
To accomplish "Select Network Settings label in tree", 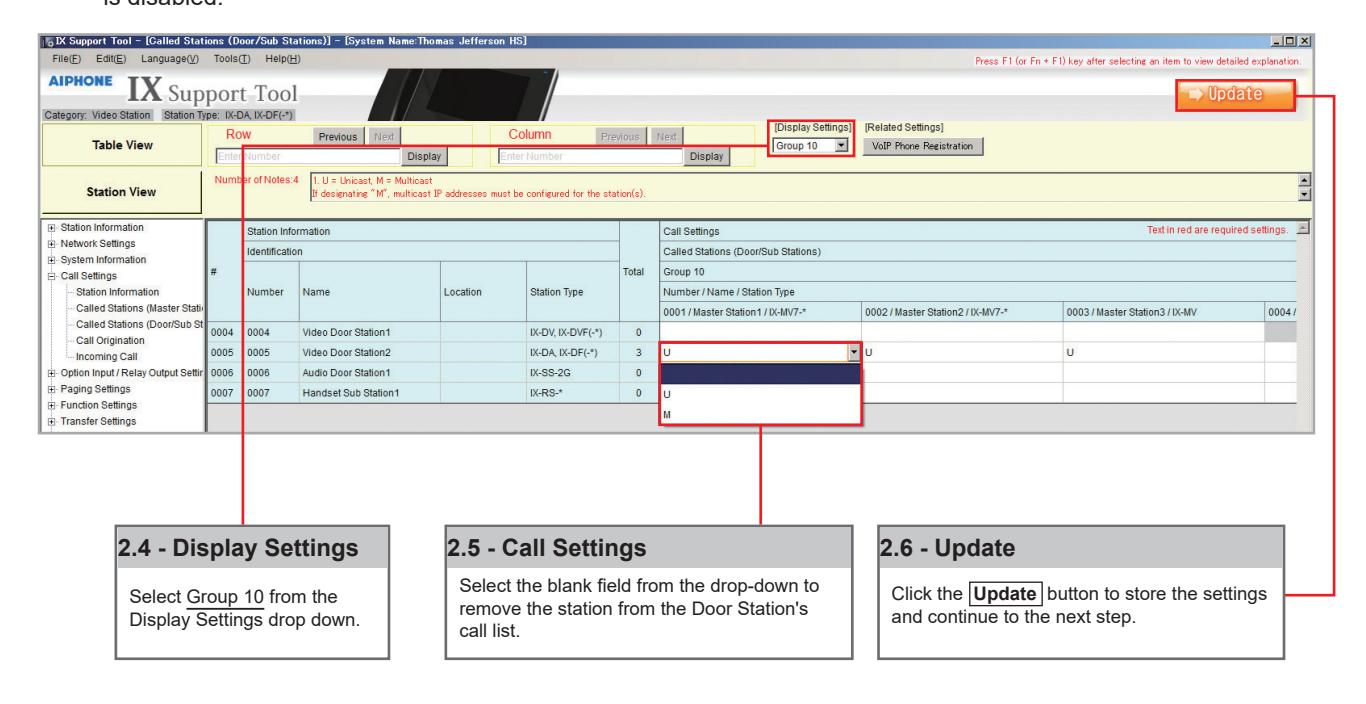I will click(x=100, y=243).
